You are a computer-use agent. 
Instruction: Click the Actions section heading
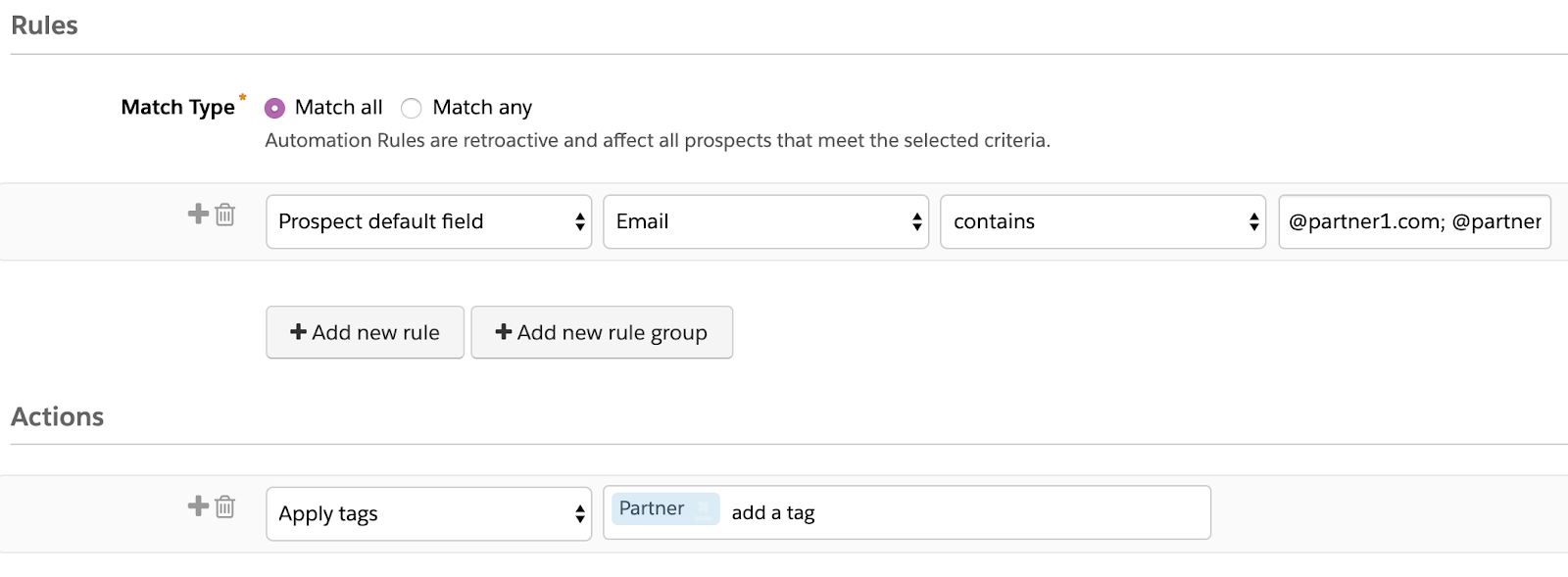click(57, 416)
